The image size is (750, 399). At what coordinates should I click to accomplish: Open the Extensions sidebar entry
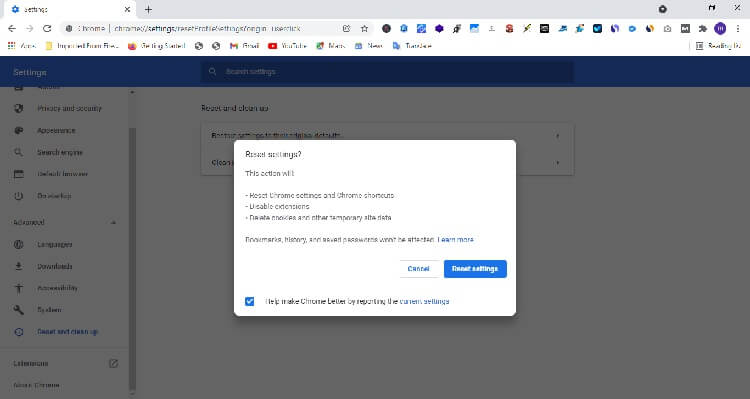[31, 364]
